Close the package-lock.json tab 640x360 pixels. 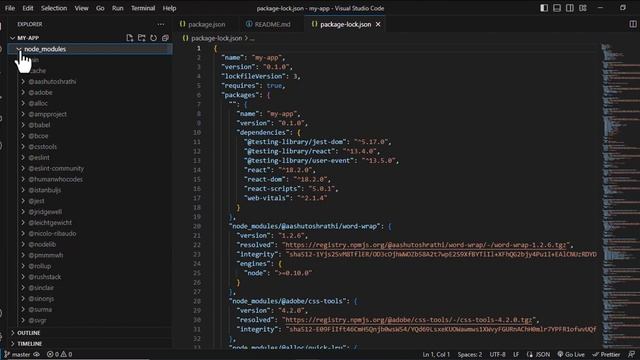coord(378,24)
